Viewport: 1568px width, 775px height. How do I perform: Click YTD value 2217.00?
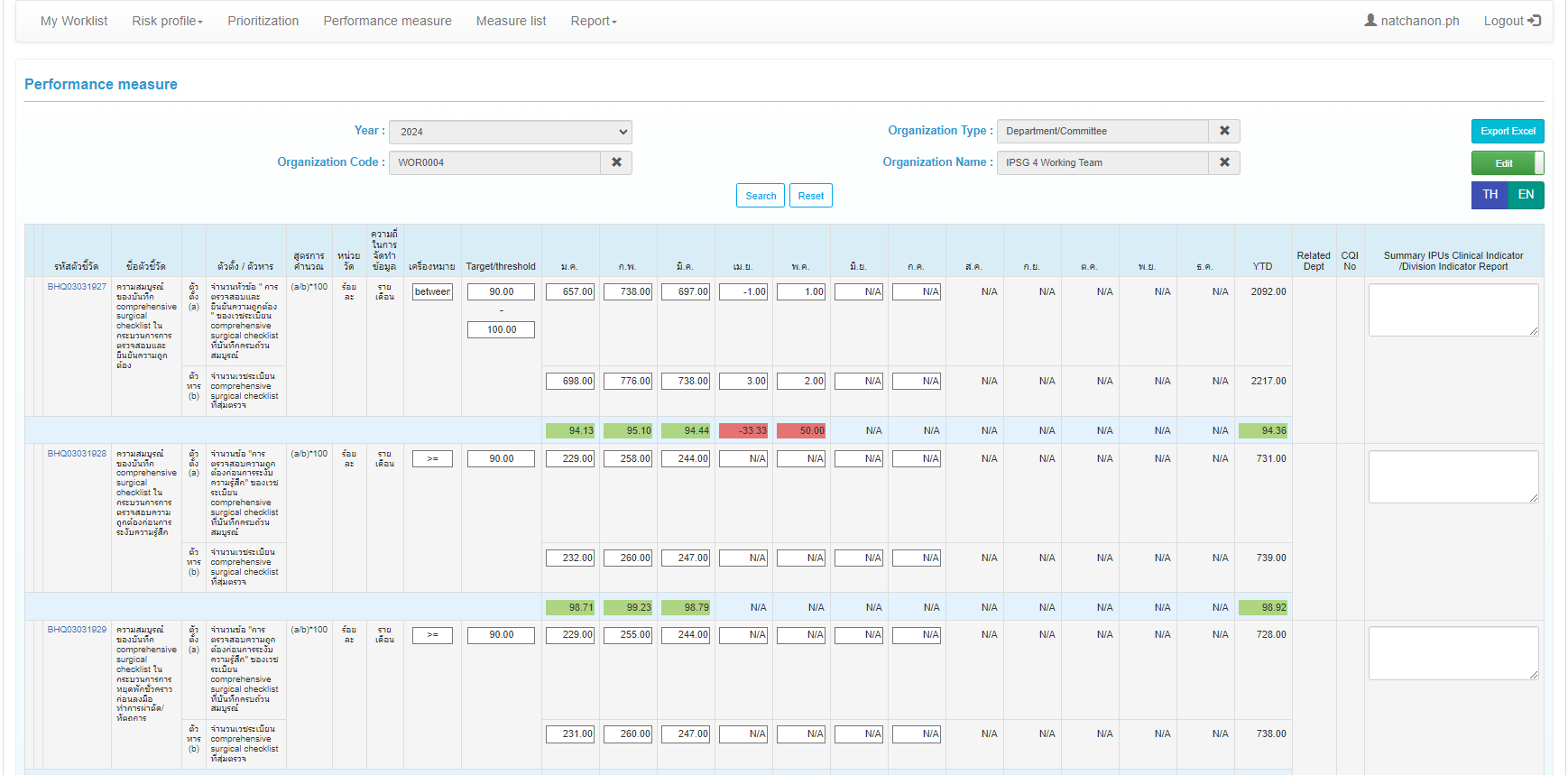coord(1268,381)
